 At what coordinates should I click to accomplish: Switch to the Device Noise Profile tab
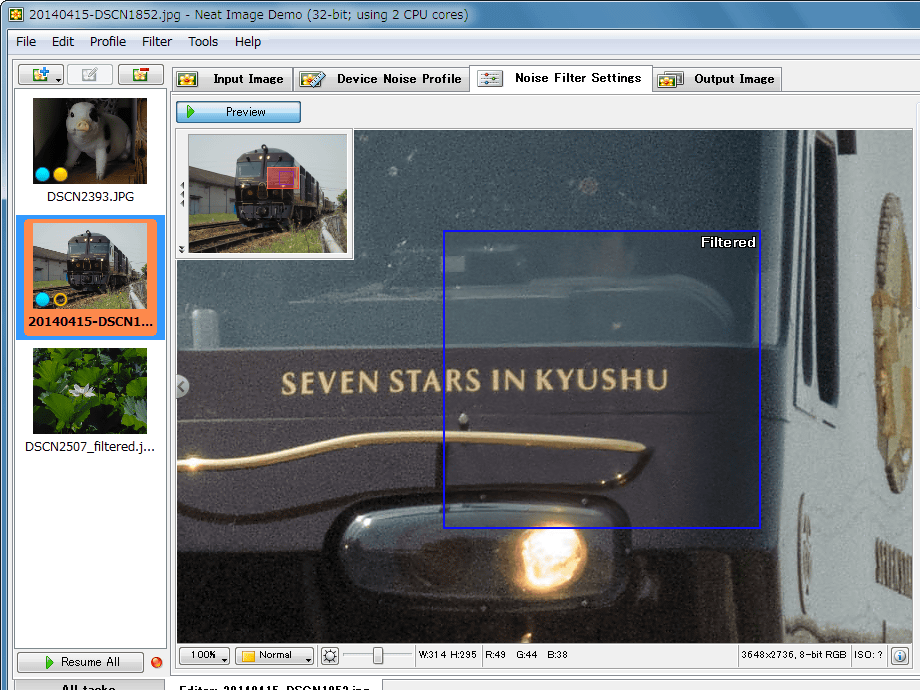click(x=381, y=79)
